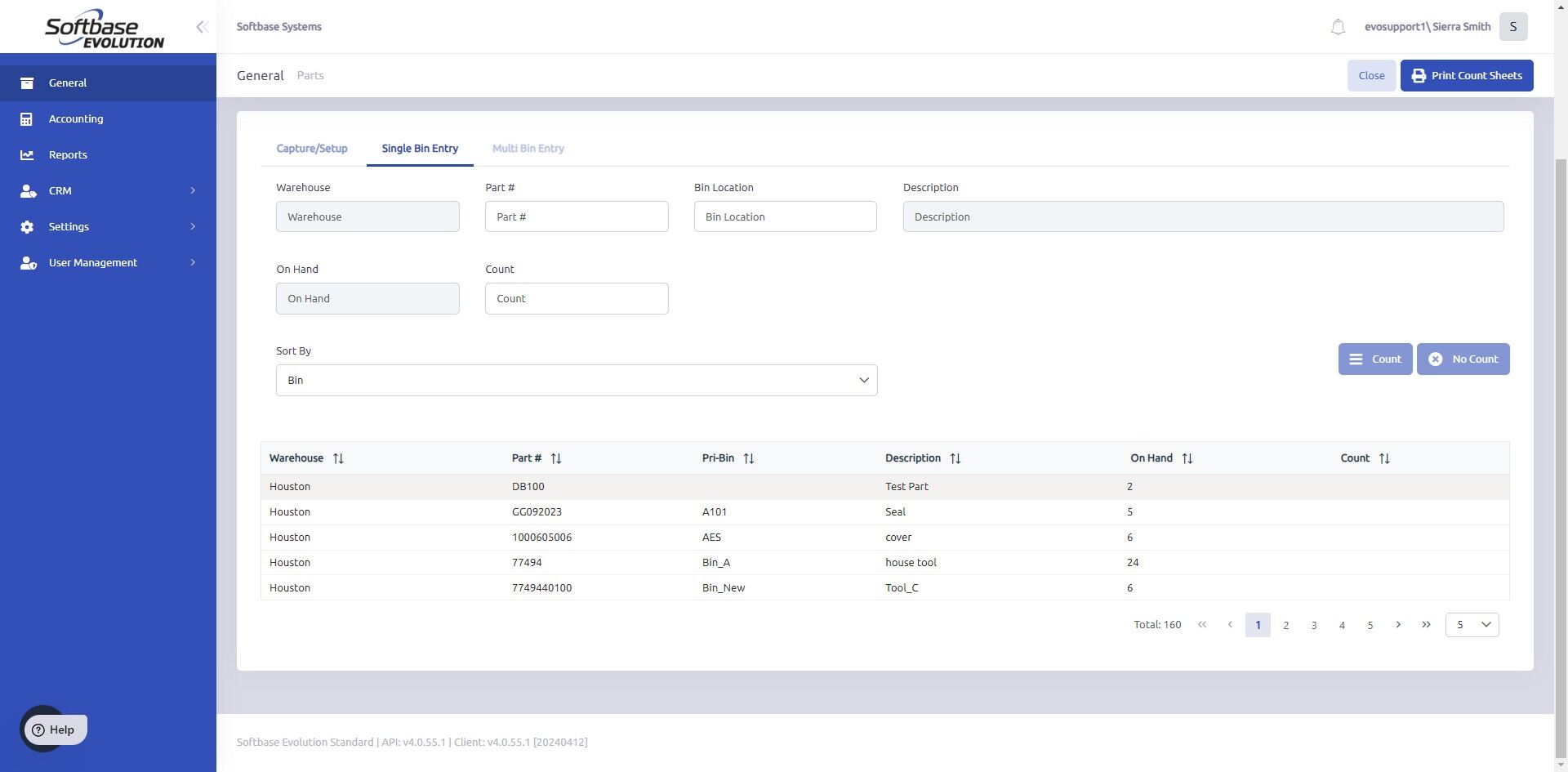Image resolution: width=1568 pixels, height=772 pixels.
Task: Sort table by Description column arrows
Action: pyautogui.click(x=955, y=459)
